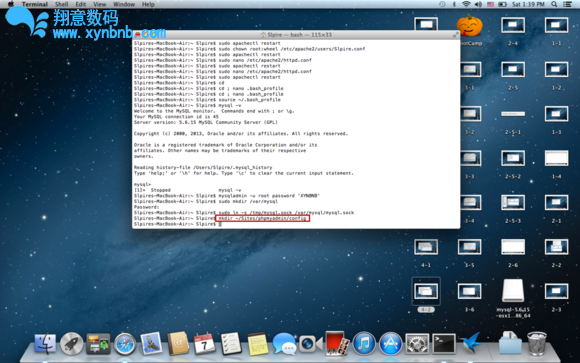The height and width of the screenshot is (363, 580).
Task: Click home proxy icon in Terminal title
Action: [263, 34]
